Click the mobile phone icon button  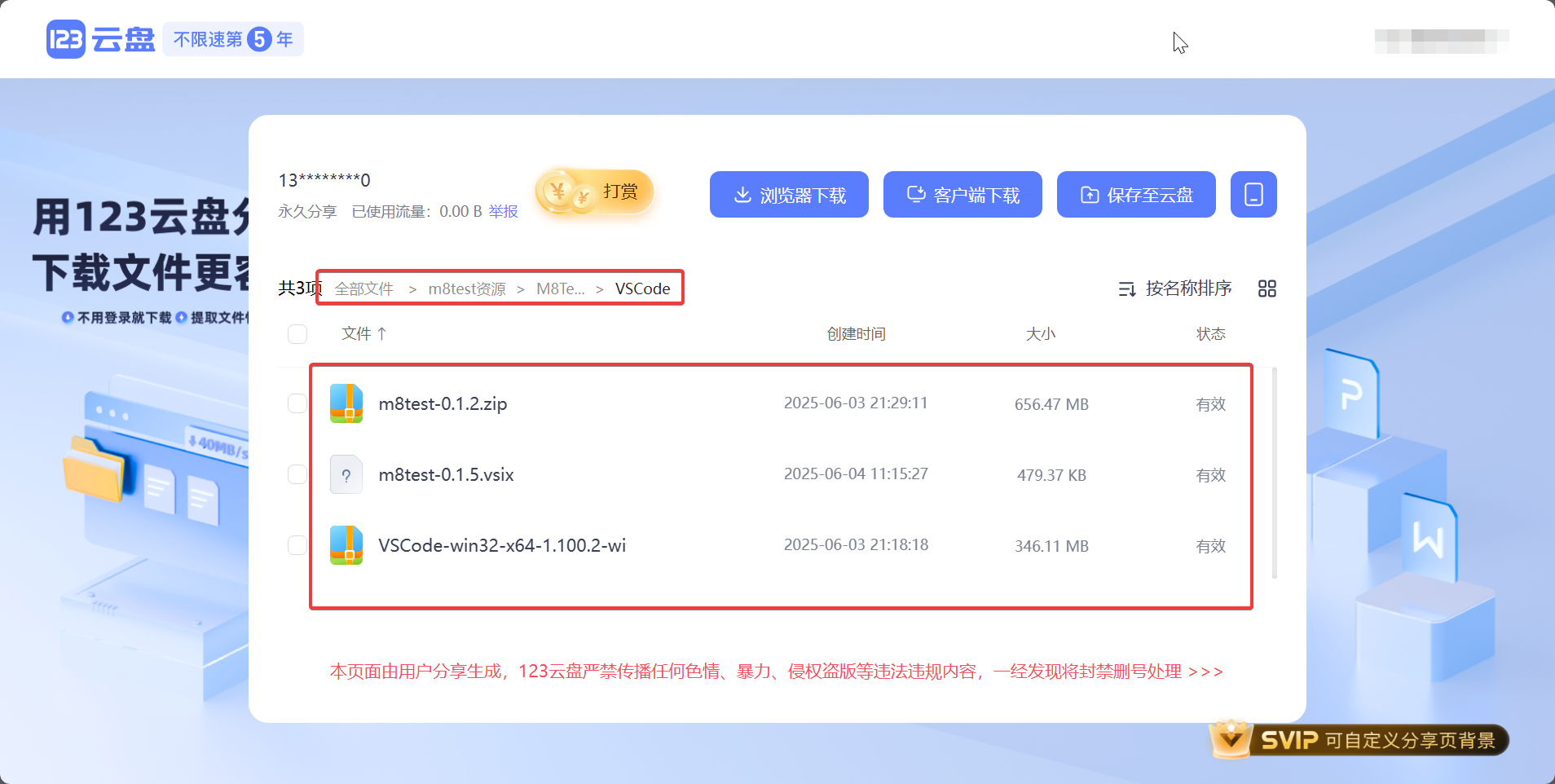click(x=1253, y=195)
